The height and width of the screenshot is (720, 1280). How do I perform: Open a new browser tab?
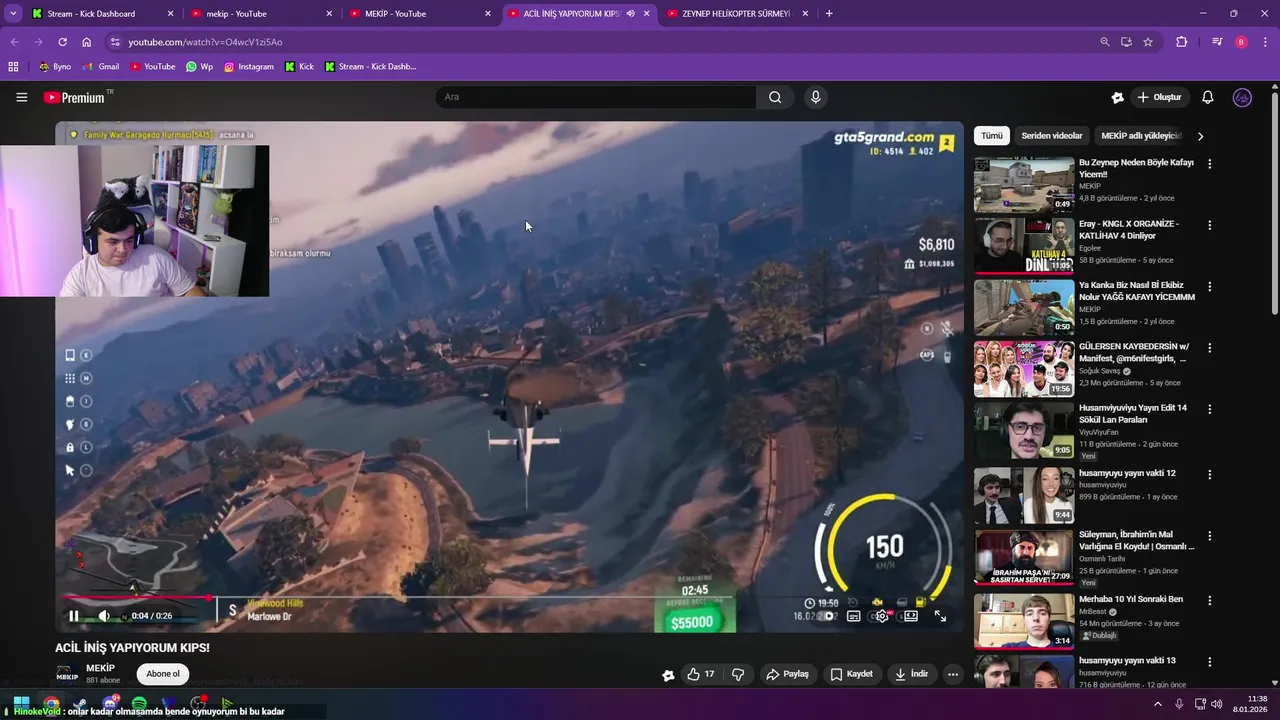pyautogui.click(x=829, y=14)
